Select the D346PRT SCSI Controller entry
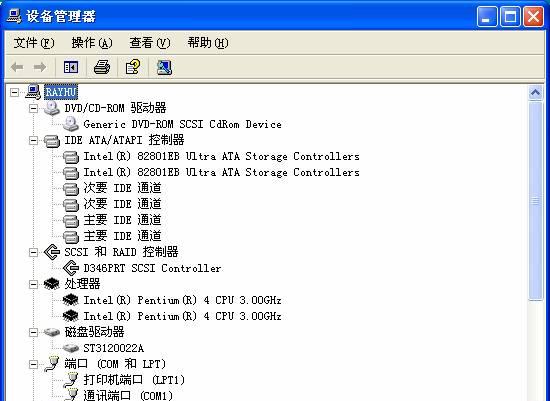550x401 pixels. pyautogui.click(x=152, y=268)
